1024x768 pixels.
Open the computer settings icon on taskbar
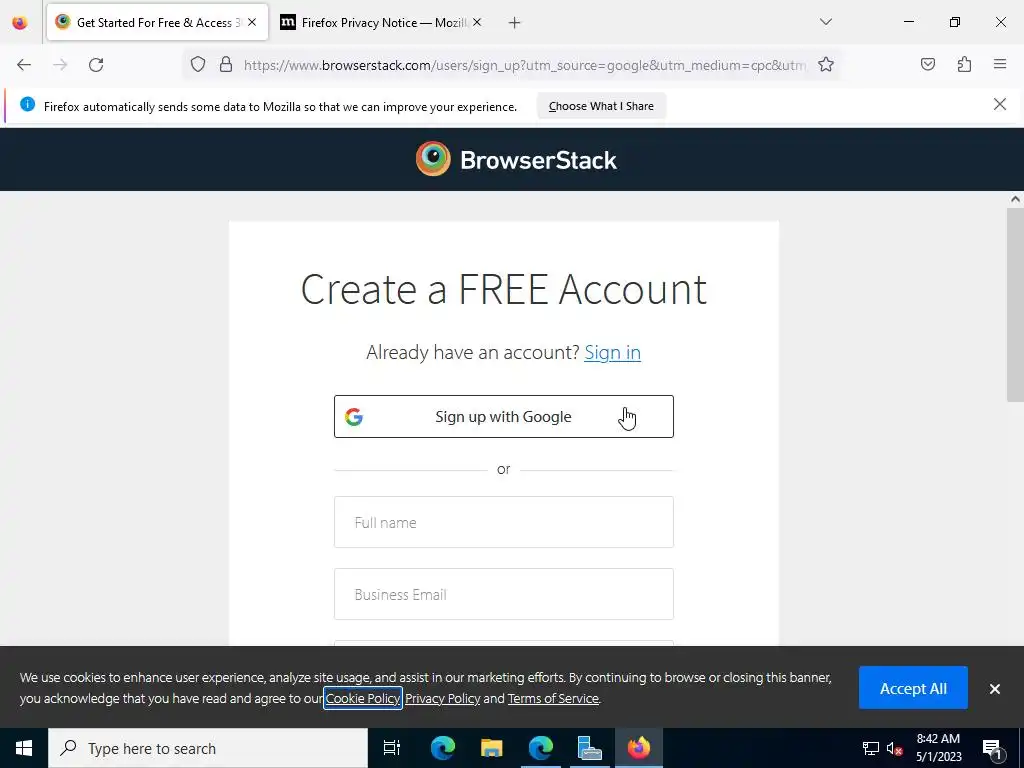pos(590,748)
